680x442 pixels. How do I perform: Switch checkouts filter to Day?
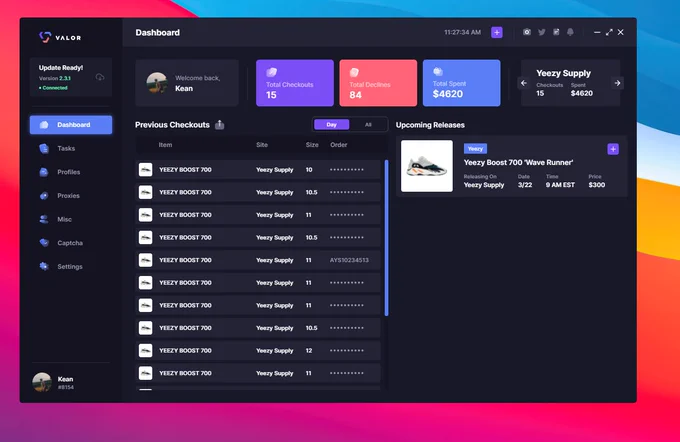coord(332,125)
